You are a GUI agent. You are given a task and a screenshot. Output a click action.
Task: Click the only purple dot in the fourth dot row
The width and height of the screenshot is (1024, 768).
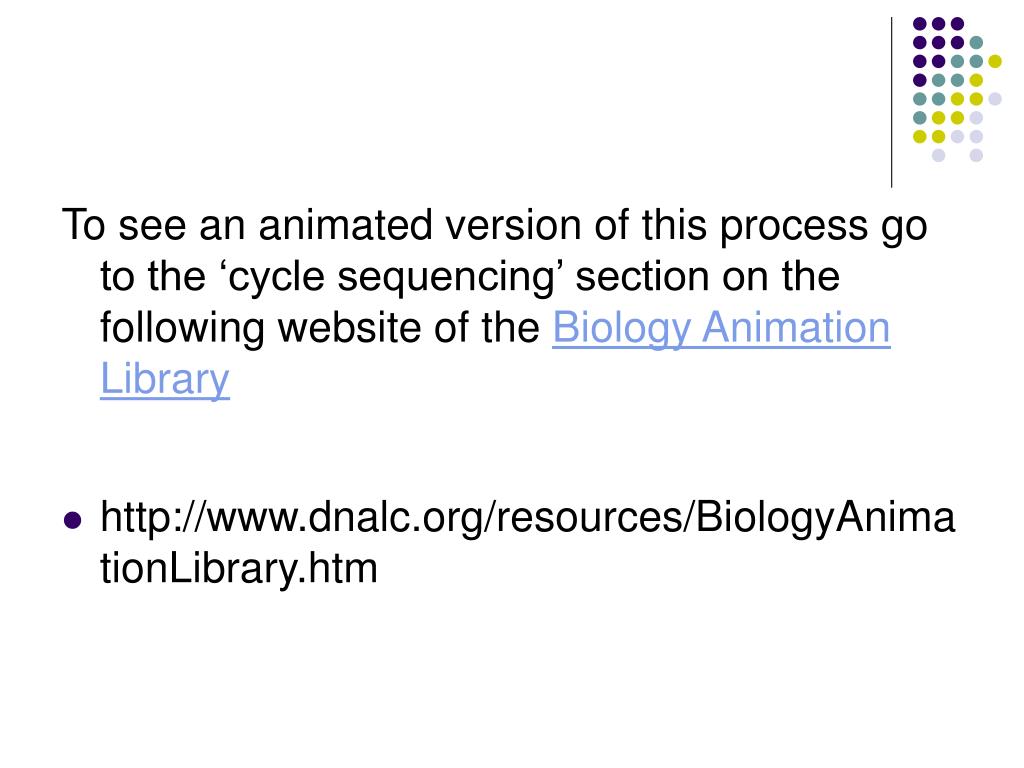920,80
